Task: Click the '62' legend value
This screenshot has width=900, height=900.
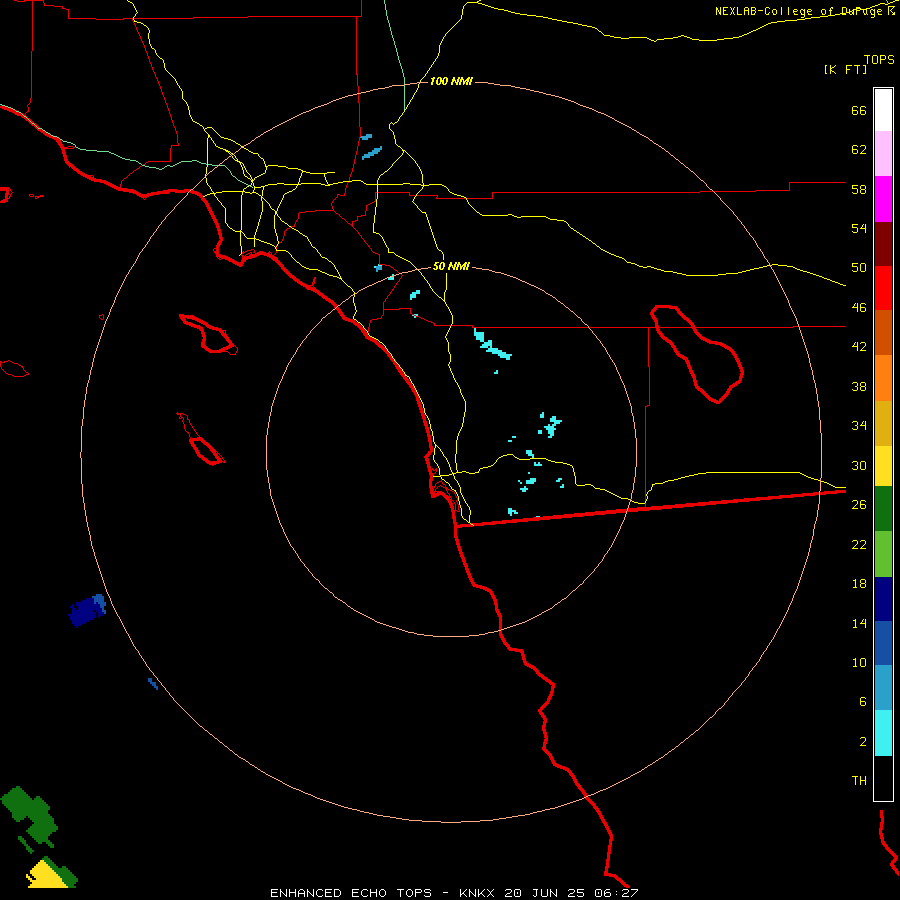Action: [x=859, y=150]
